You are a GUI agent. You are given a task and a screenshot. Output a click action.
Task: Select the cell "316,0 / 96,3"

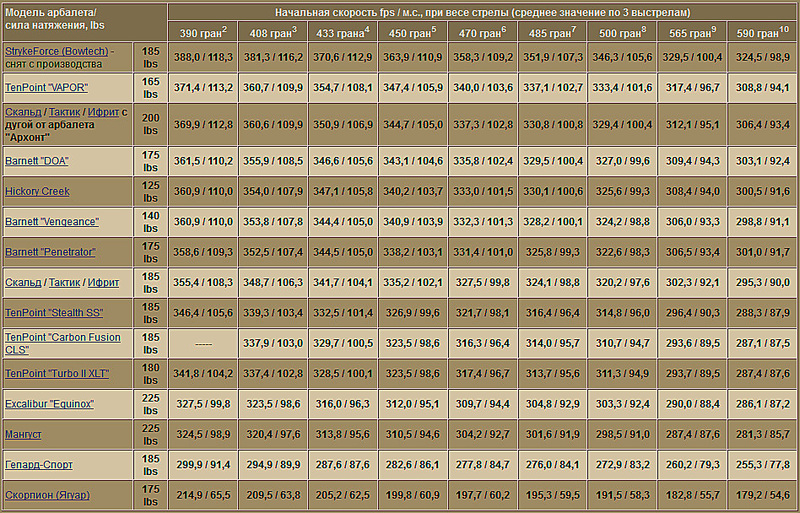[343, 404]
